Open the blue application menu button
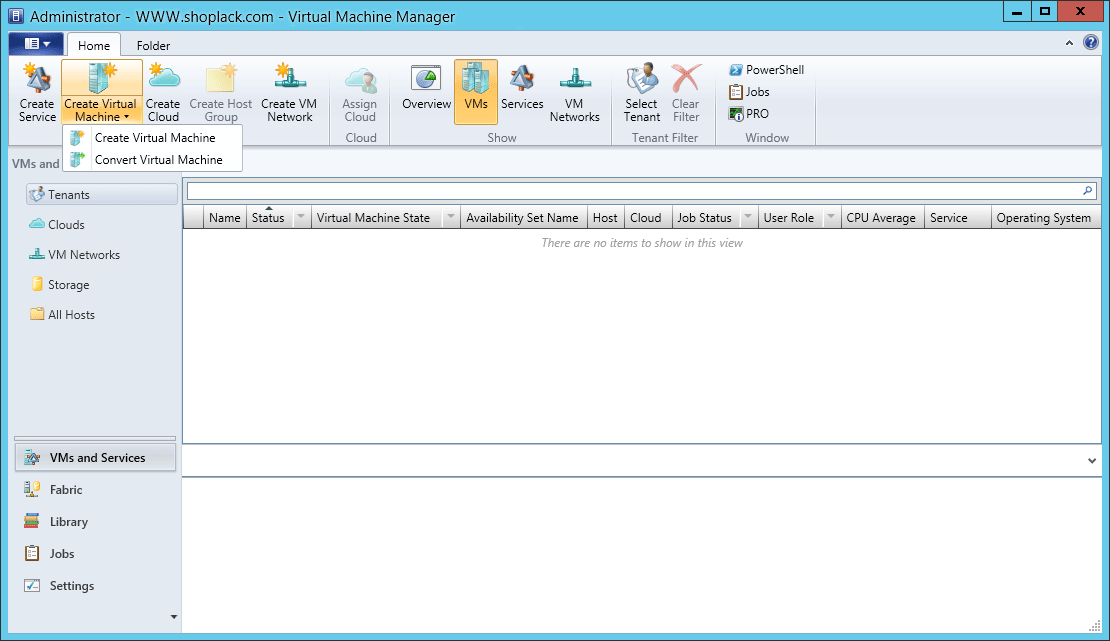The width and height of the screenshot is (1110, 641). [36, 44]
